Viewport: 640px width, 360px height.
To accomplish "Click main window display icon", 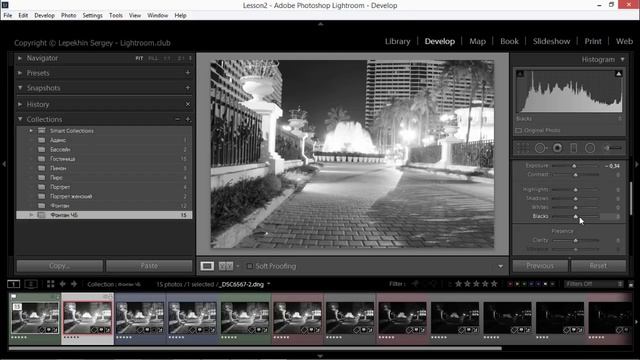I will (x=13, y=284).
